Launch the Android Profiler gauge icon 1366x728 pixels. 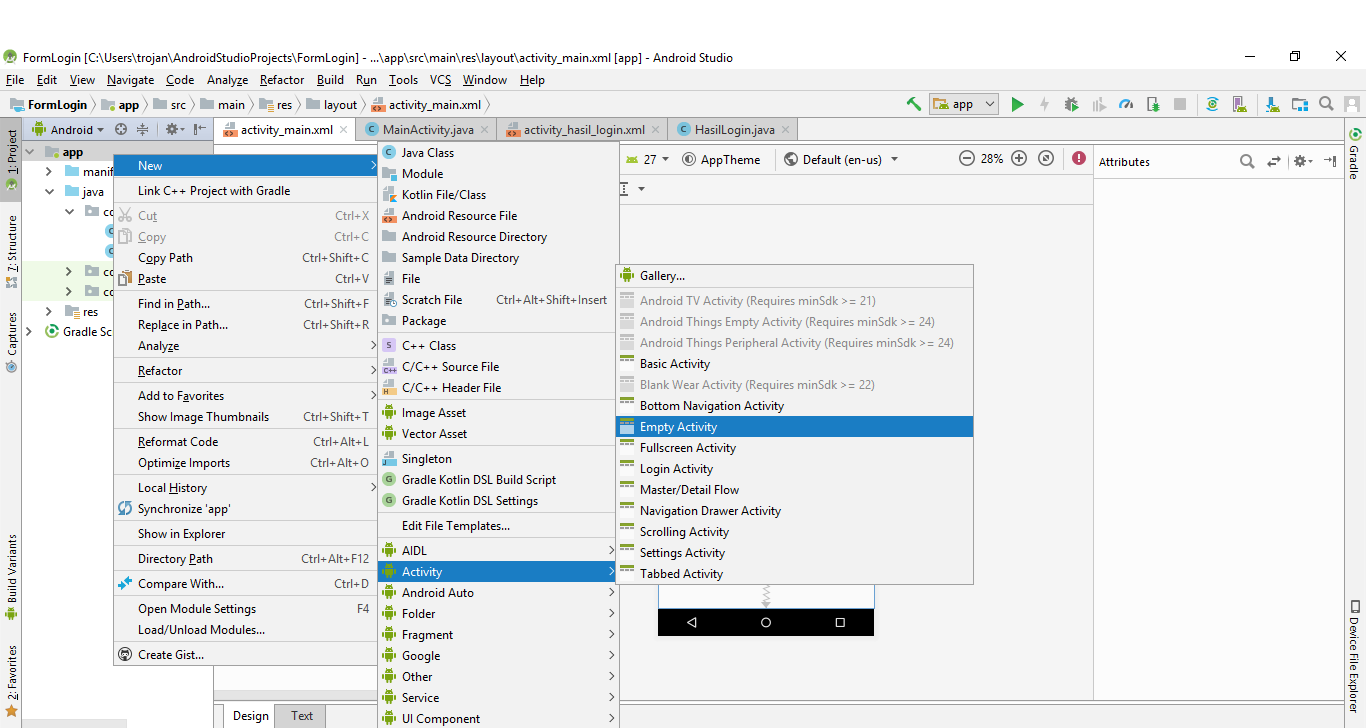coord(1127,104)
